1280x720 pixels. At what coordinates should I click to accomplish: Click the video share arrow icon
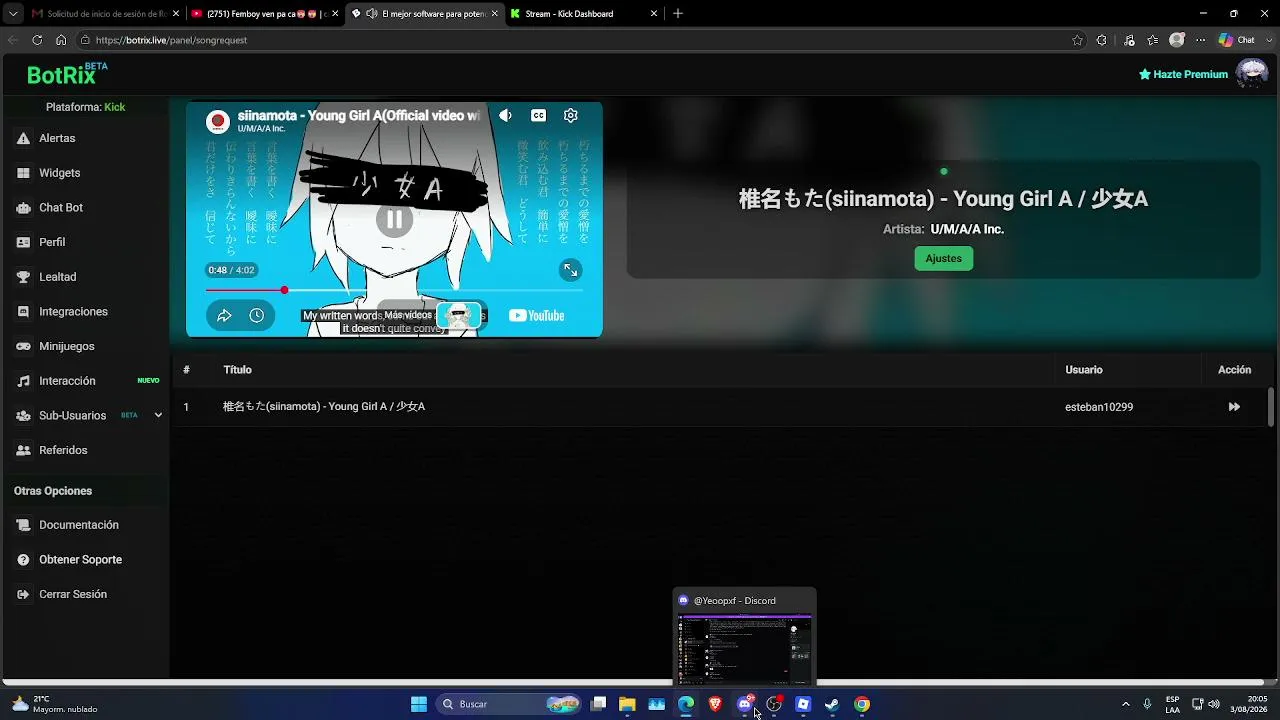(224, 315)
